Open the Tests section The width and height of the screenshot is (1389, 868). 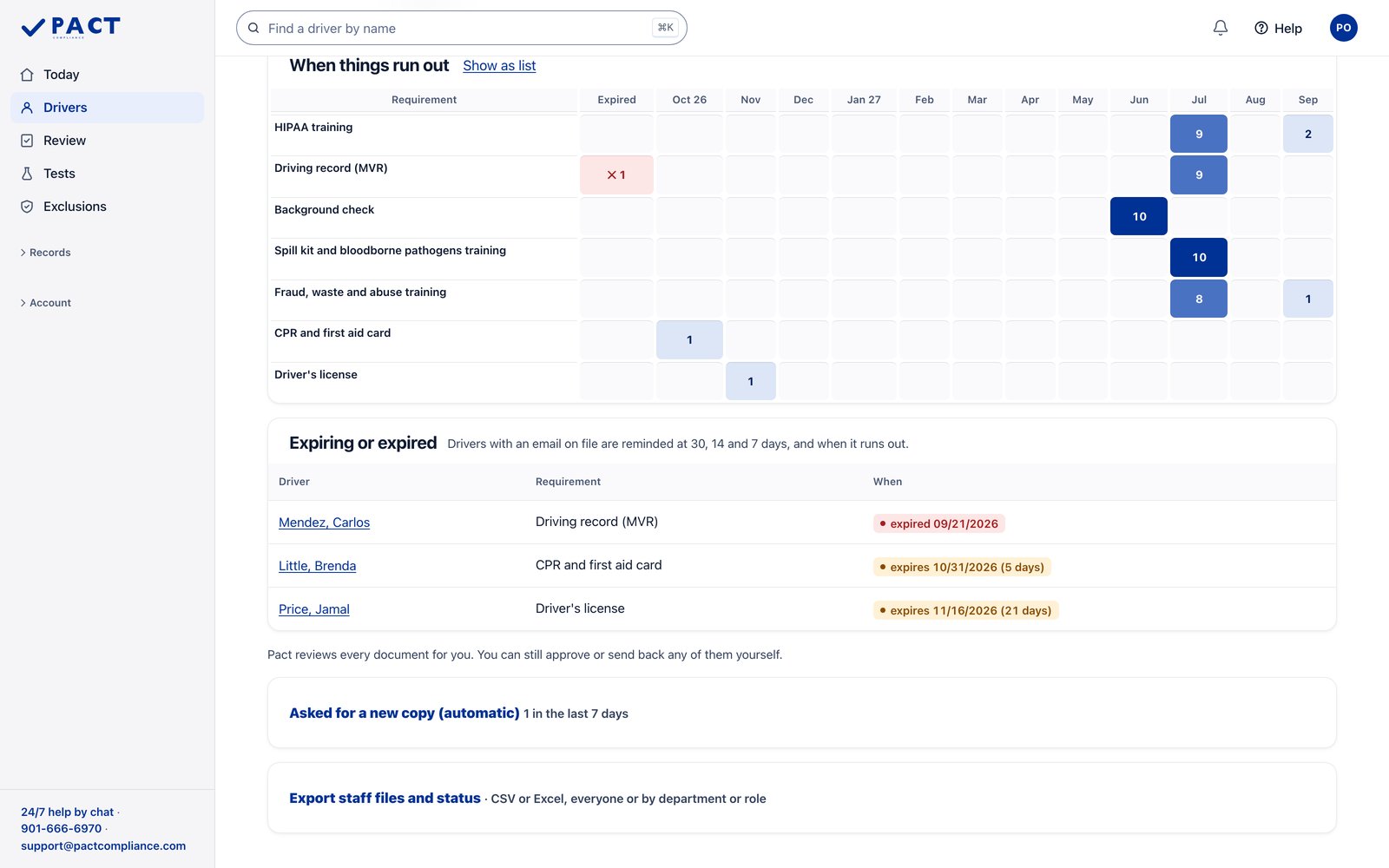108,174
